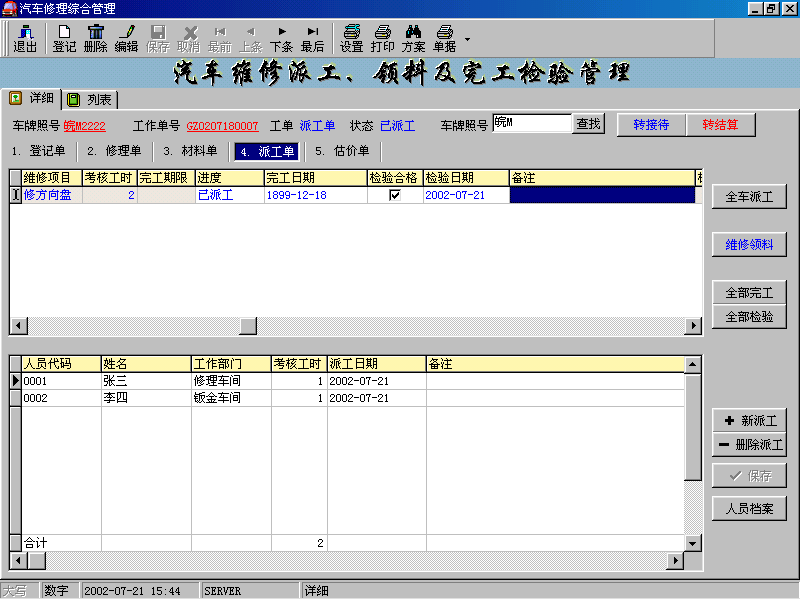The width and height of the screenshot is (800, 600).
Task: Click the 删除 delete trash icon
Action: (x=95, y=38)
